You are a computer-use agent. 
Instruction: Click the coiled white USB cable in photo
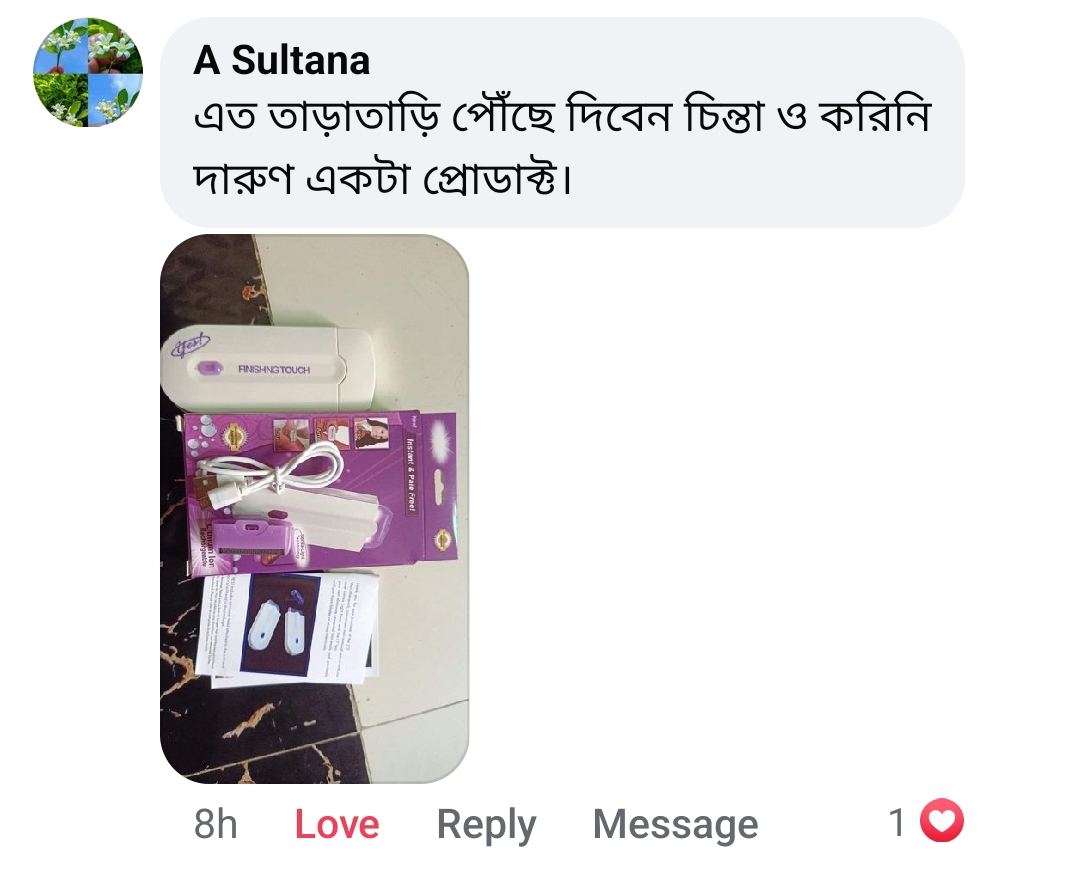[270, 476]
